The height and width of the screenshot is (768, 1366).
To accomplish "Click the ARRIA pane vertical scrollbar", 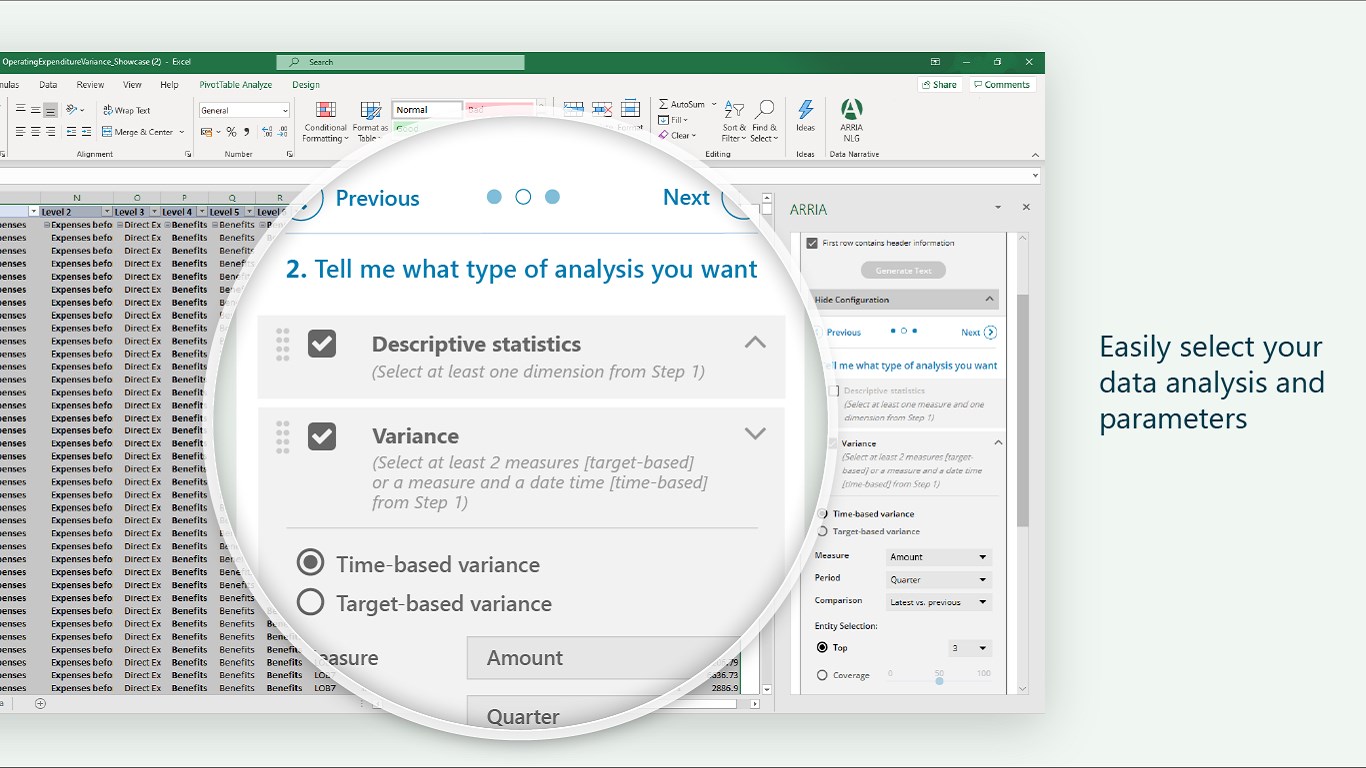I will pos(1022,410).
